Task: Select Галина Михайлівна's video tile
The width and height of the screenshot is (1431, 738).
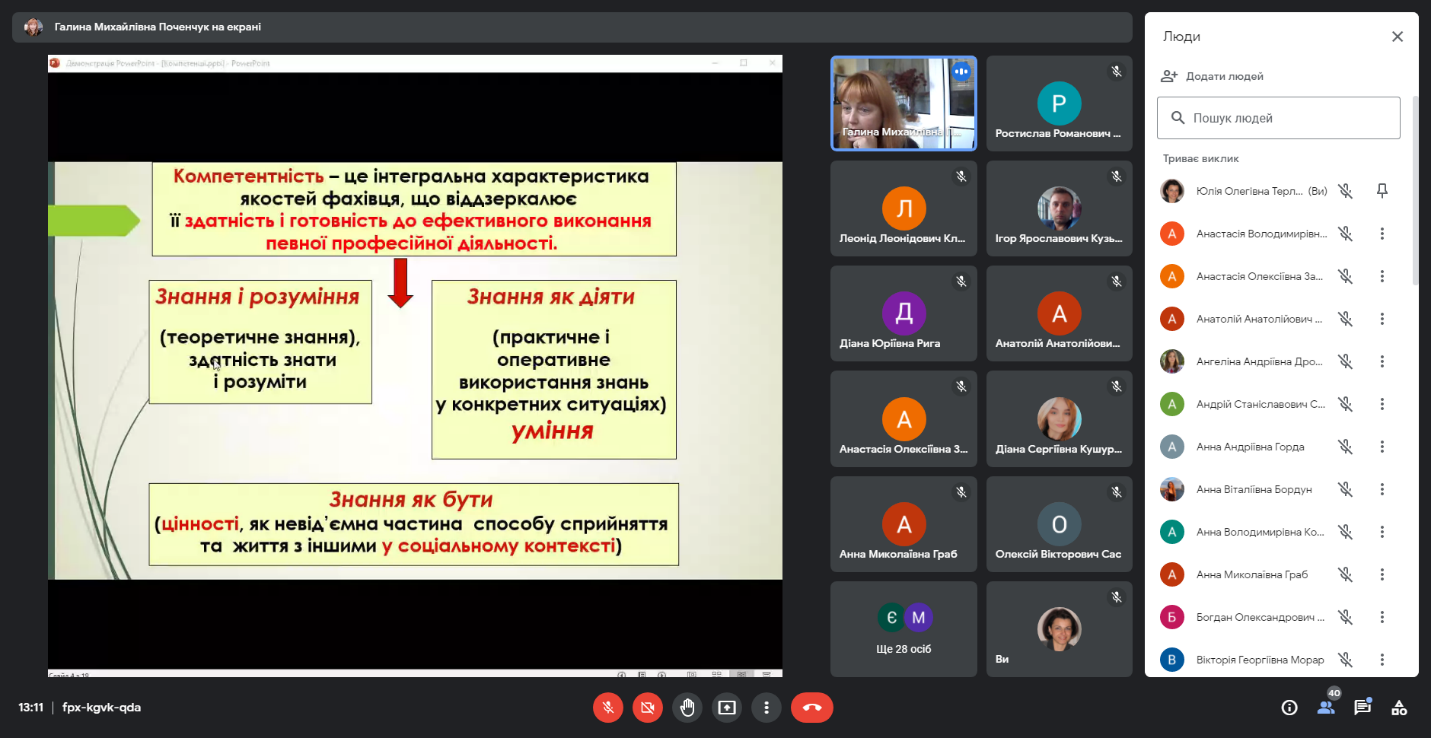Action: pos(903,103)
